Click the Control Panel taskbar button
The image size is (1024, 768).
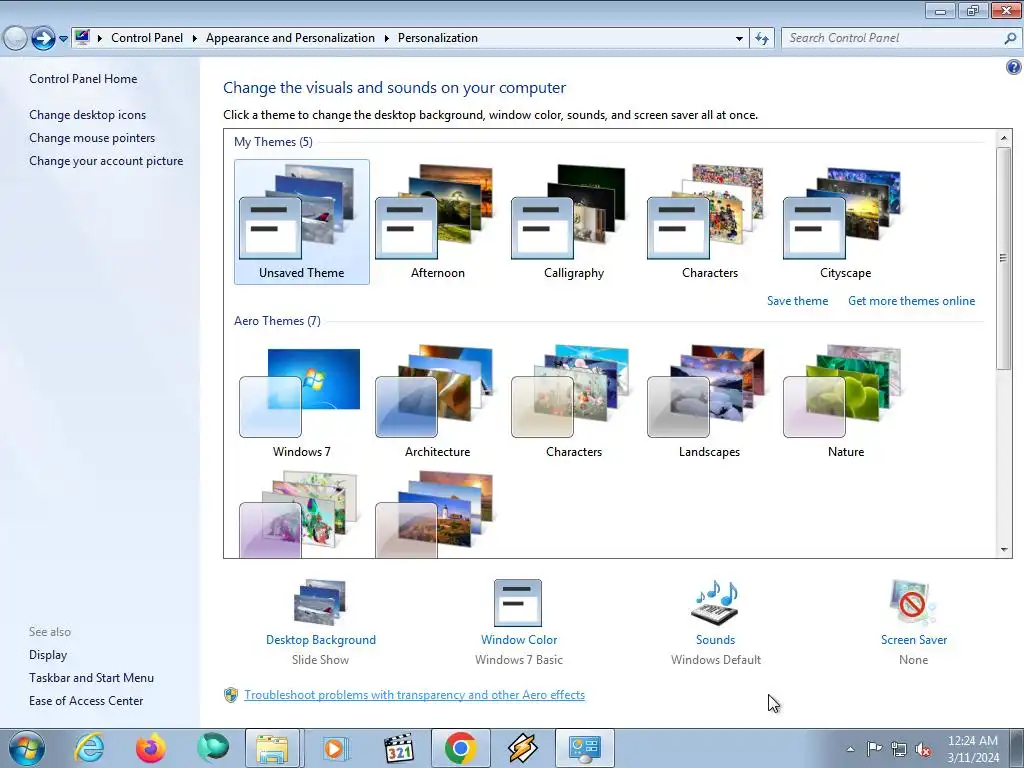tap(584, 748)
